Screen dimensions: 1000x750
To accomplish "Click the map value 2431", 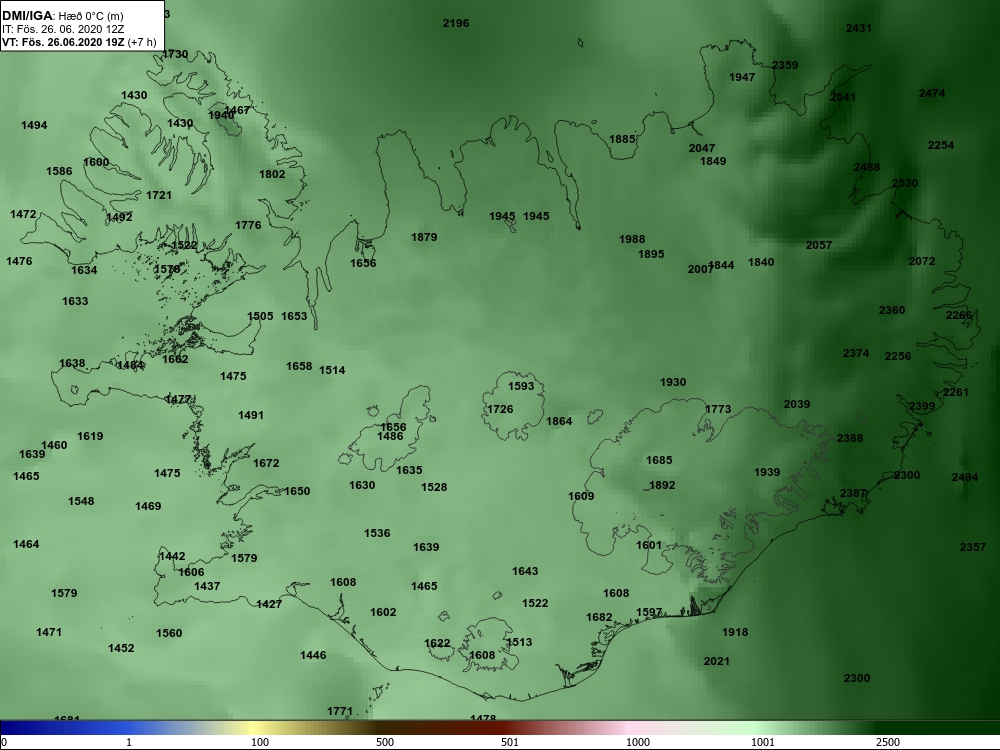I will 858,28.
